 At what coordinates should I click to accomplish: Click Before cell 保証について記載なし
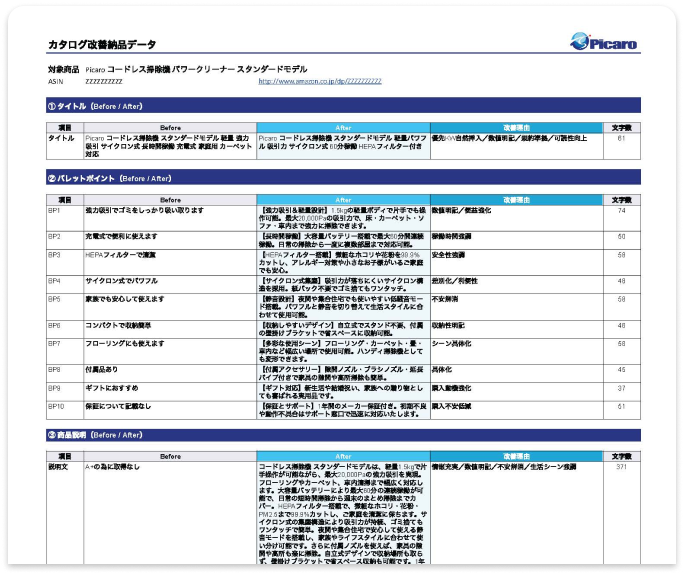(170, 410)
